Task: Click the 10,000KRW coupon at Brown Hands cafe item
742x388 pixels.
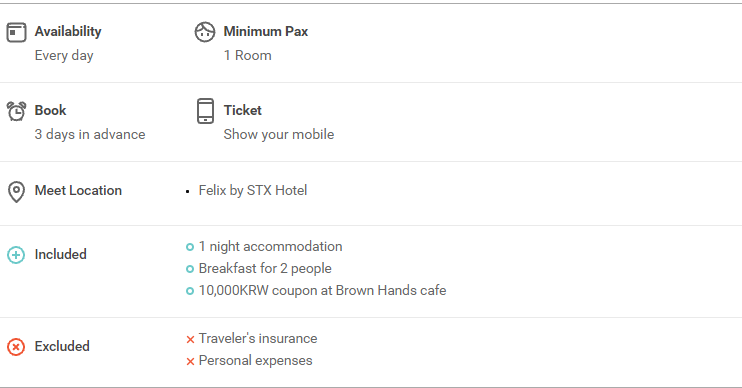Action: (x=322, y=290)
